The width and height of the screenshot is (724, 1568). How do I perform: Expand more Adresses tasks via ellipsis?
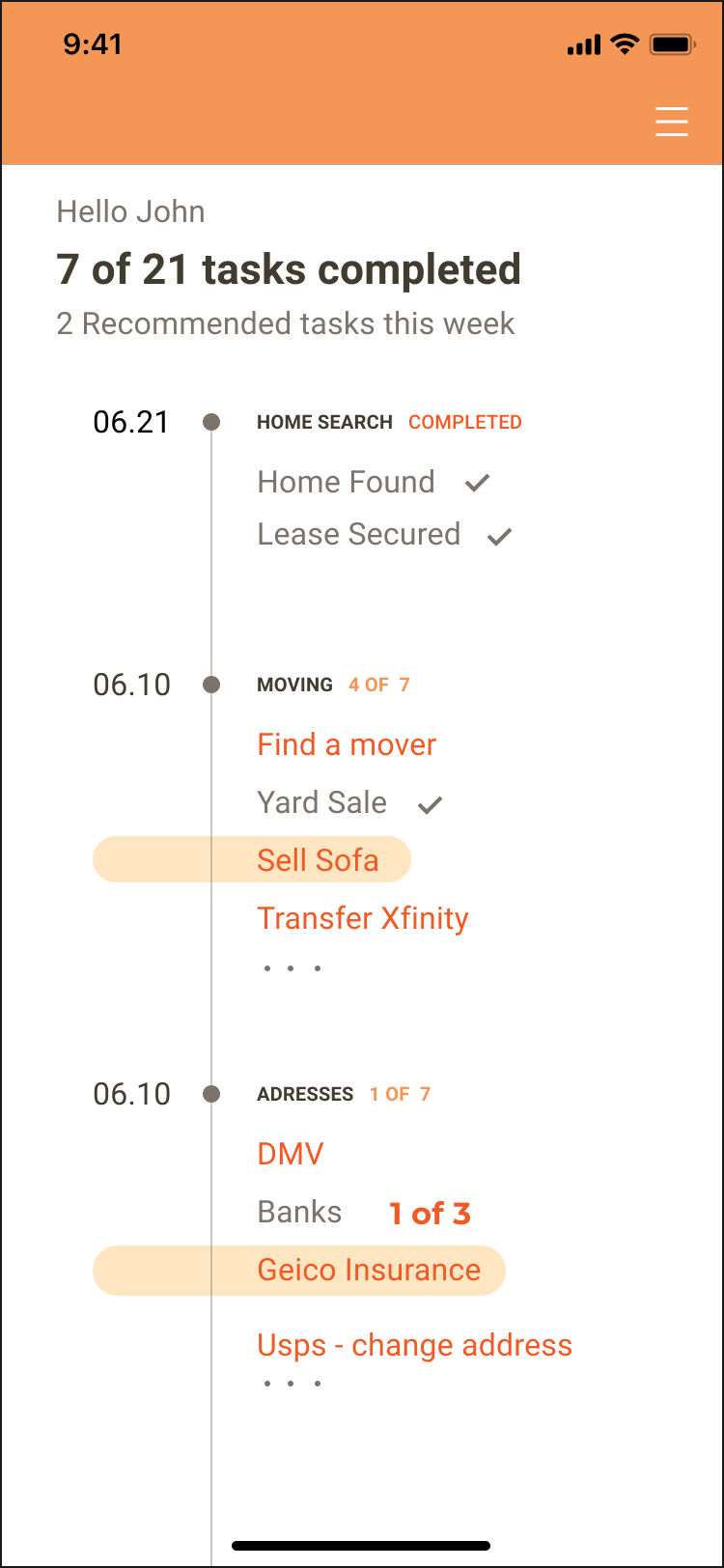tap(292, 1384)
